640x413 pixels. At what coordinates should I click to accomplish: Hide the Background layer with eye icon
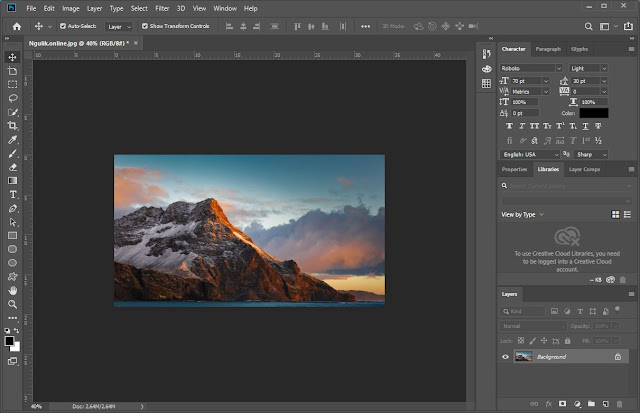pos(505,357)
